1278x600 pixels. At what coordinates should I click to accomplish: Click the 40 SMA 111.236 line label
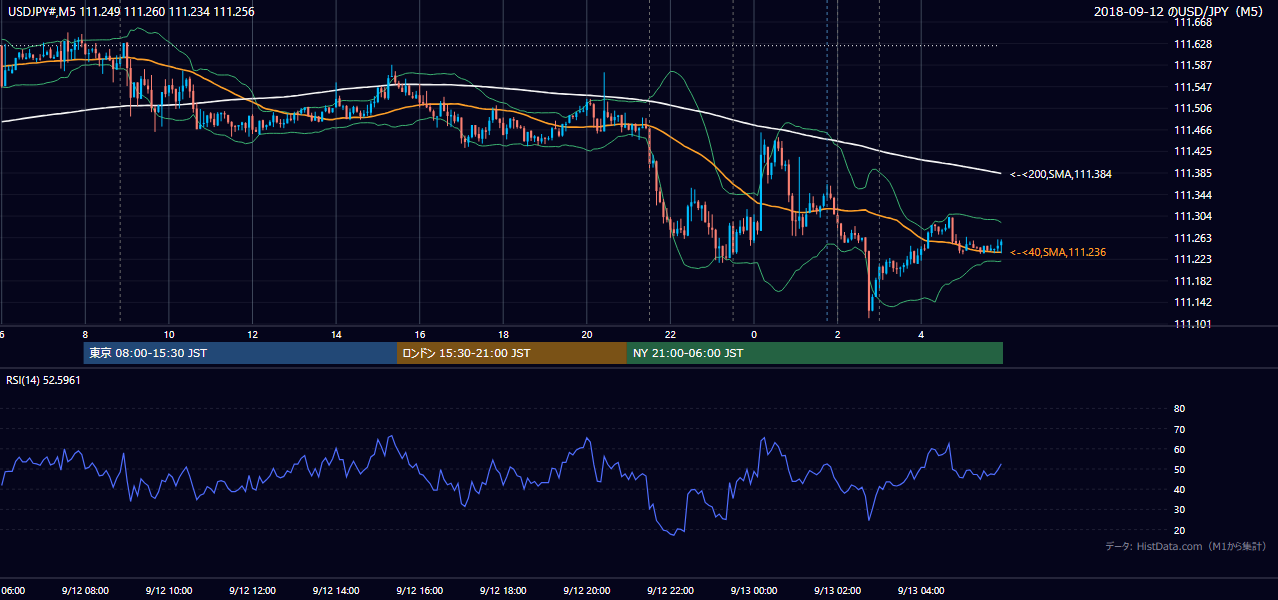pos(1058,252)
